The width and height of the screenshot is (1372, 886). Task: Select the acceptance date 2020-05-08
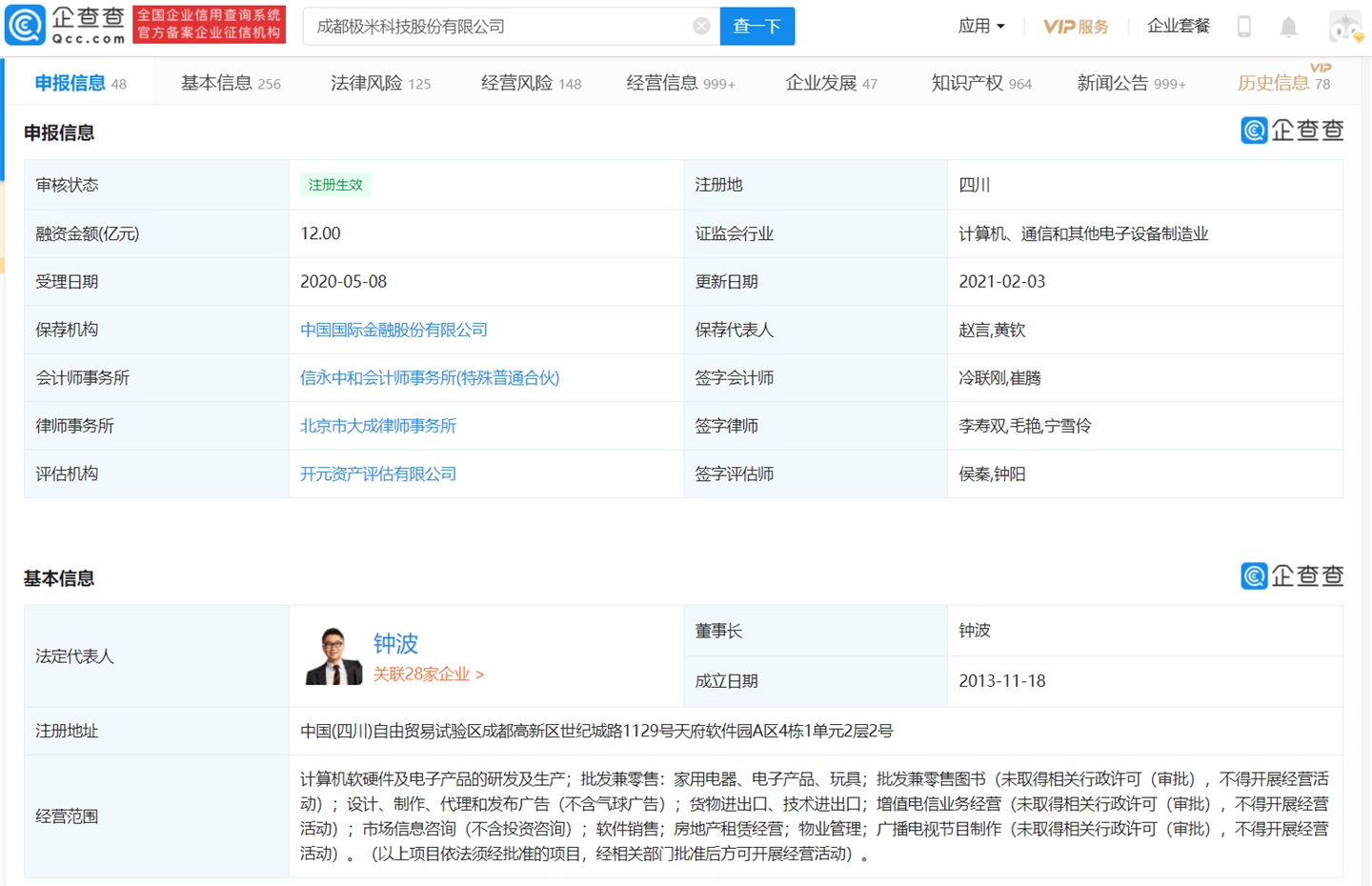pos(343,282)
